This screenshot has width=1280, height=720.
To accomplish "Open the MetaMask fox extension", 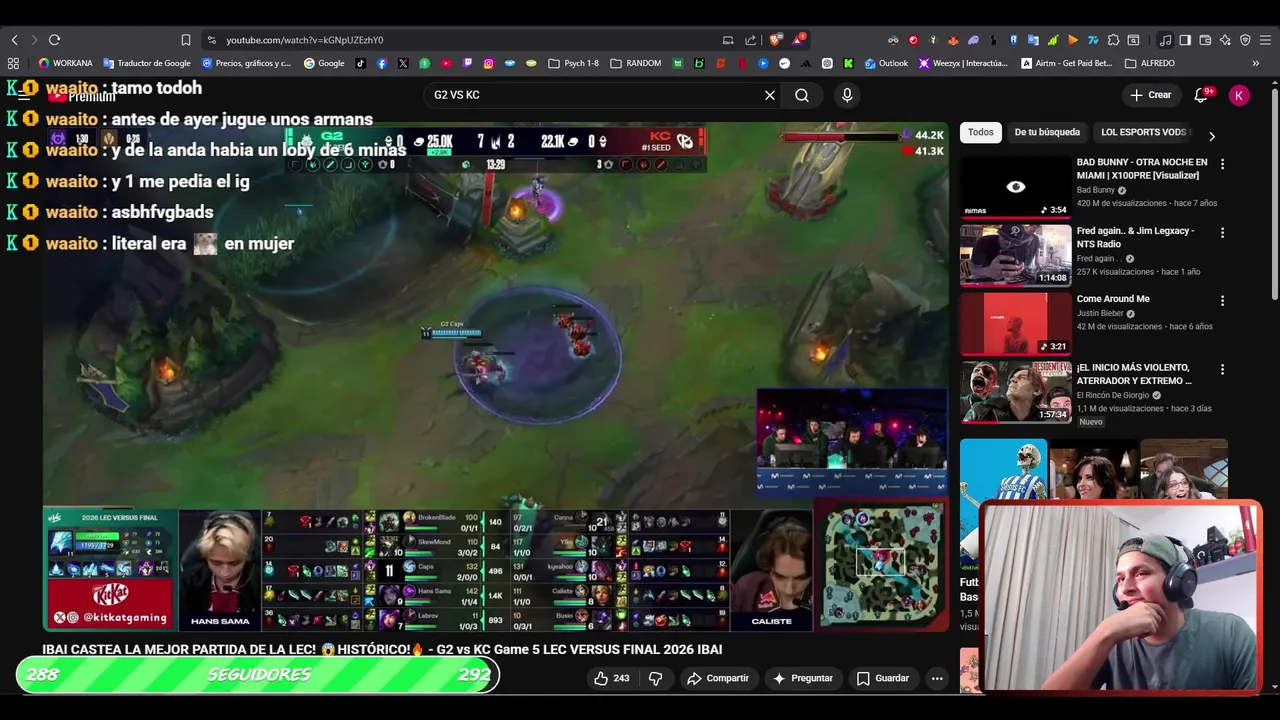I will tap(953, 40).
